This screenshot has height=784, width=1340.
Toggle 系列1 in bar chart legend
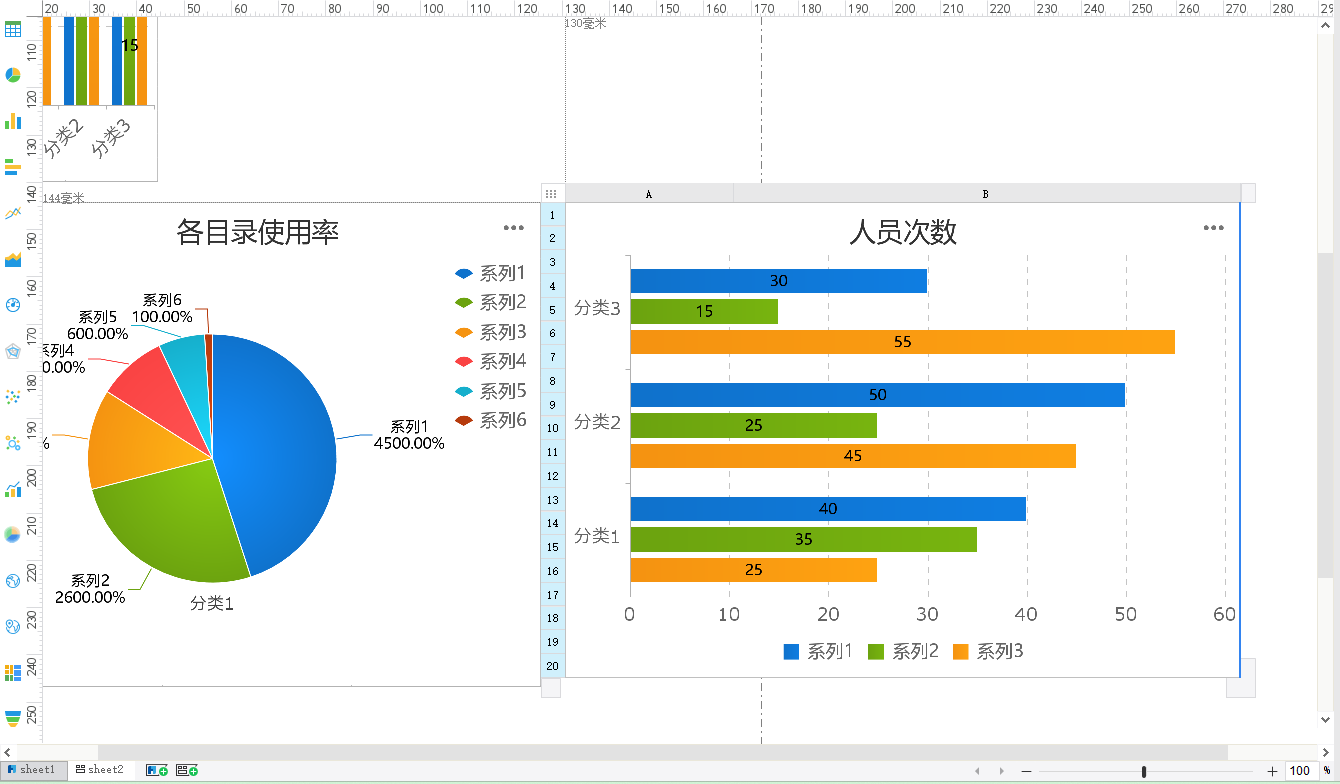[817, 652]
